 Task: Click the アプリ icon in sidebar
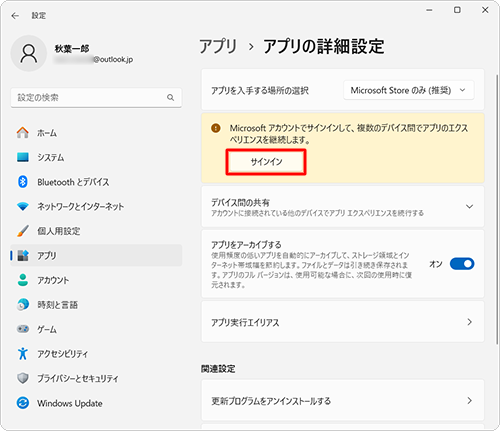coord(23,255)
